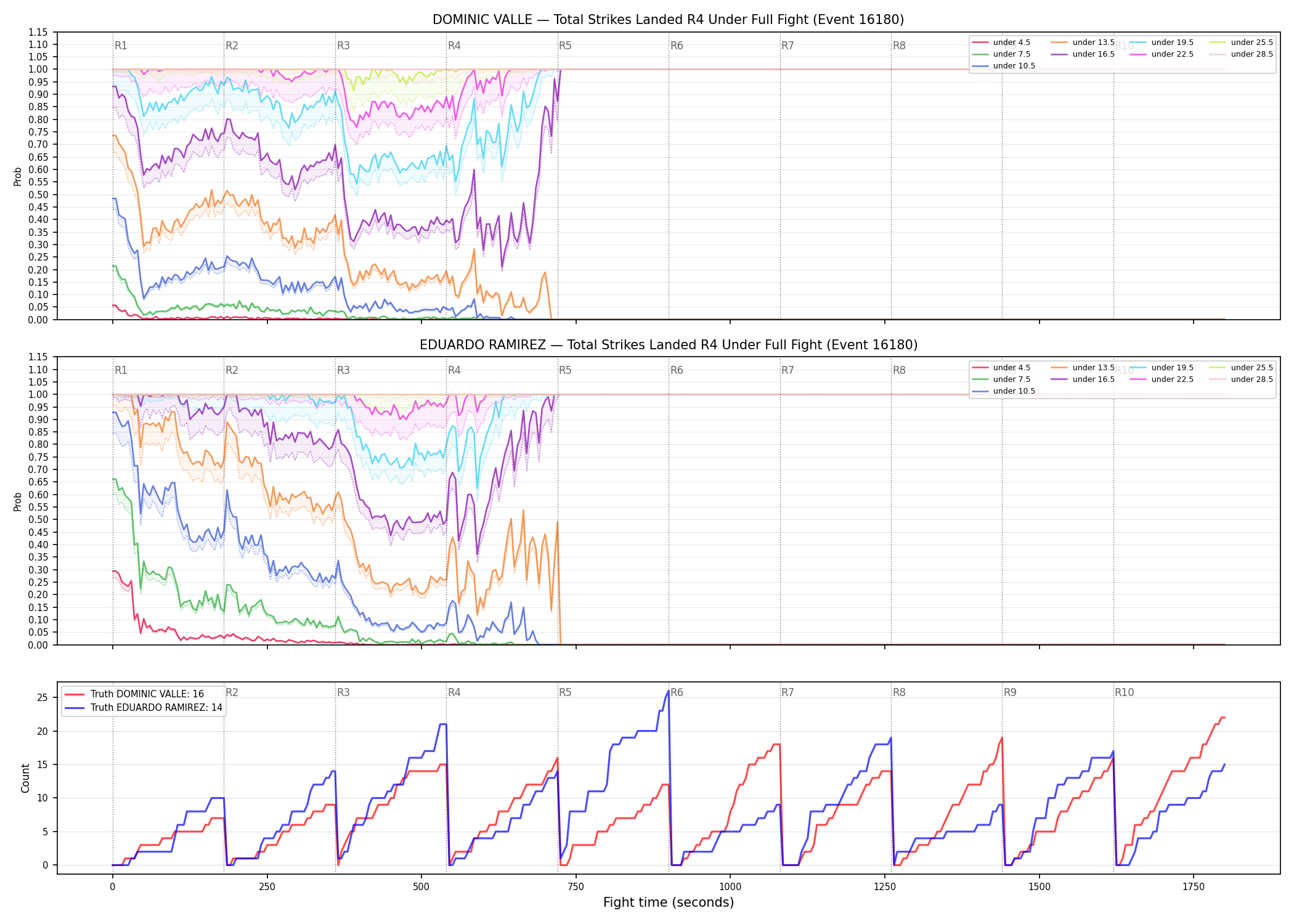
Task: Click 0.50 tick on Dominic Valle Prob axis
Action: pos(38,195)
